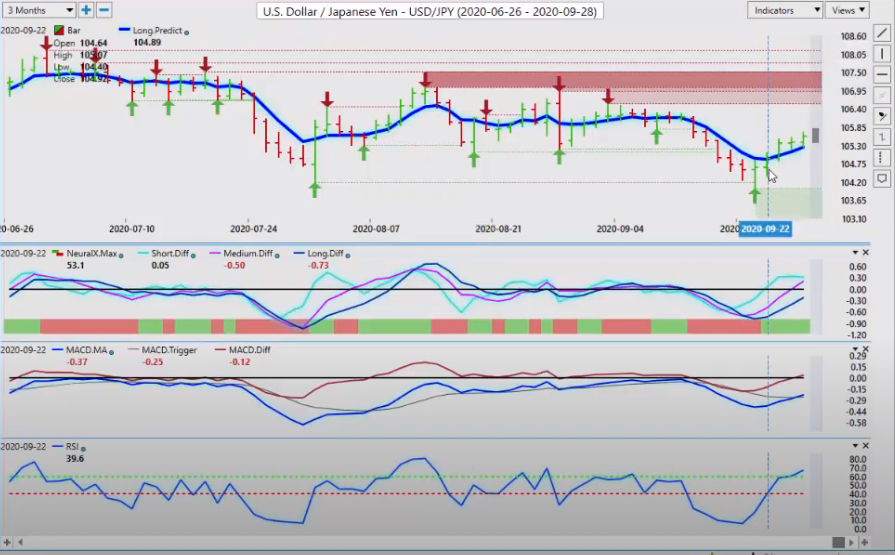Click the settings dot beside Long.Predict
Screen dimensions: 895x555
pyautogui.click(x=187, y=33)
